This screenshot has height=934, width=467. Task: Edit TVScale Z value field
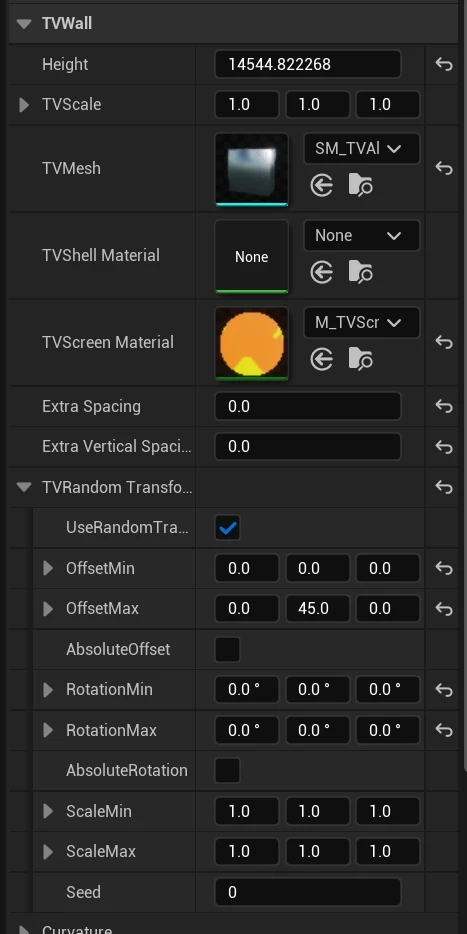point(388,105)
